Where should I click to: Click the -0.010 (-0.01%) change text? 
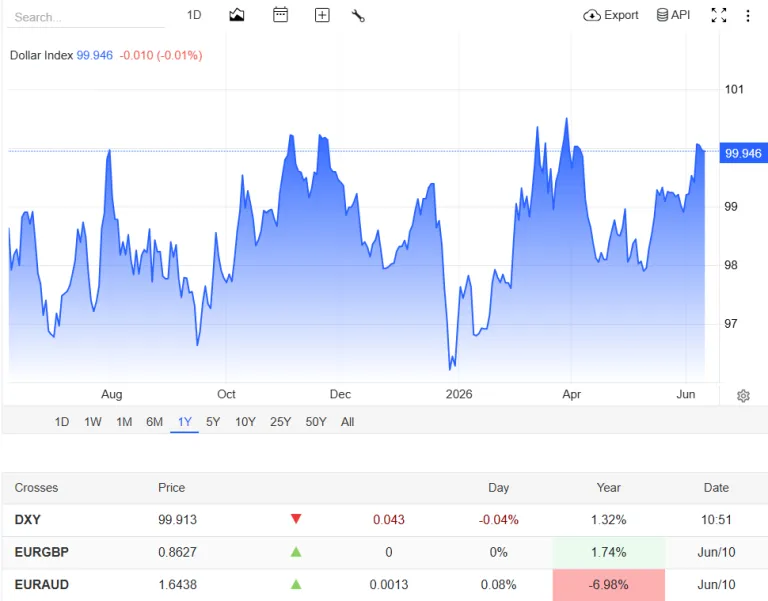point(161,55)
